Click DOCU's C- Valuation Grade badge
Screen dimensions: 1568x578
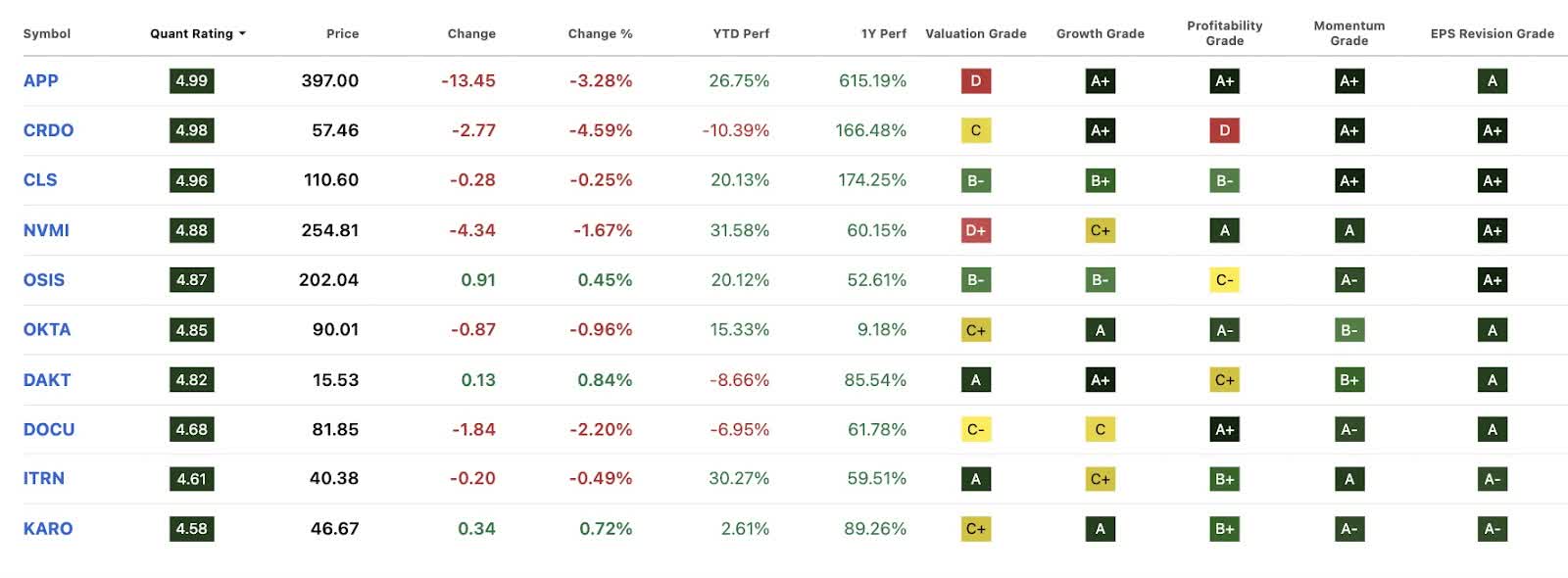pos(975,429)
